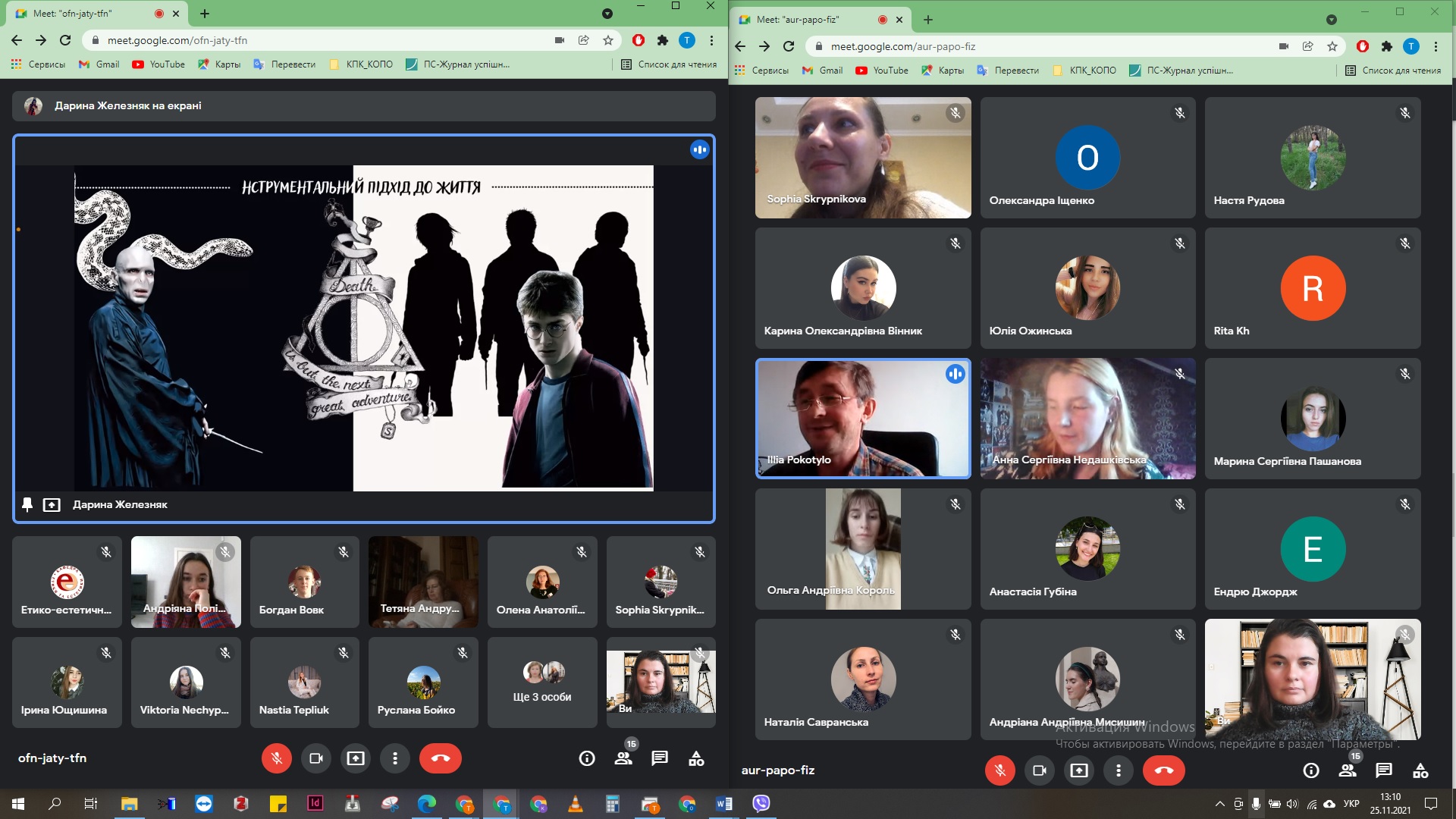Click the Дарина Железняк на екрані banner
The height and width of the screenshot is (819, 1456).
point(364,106)
